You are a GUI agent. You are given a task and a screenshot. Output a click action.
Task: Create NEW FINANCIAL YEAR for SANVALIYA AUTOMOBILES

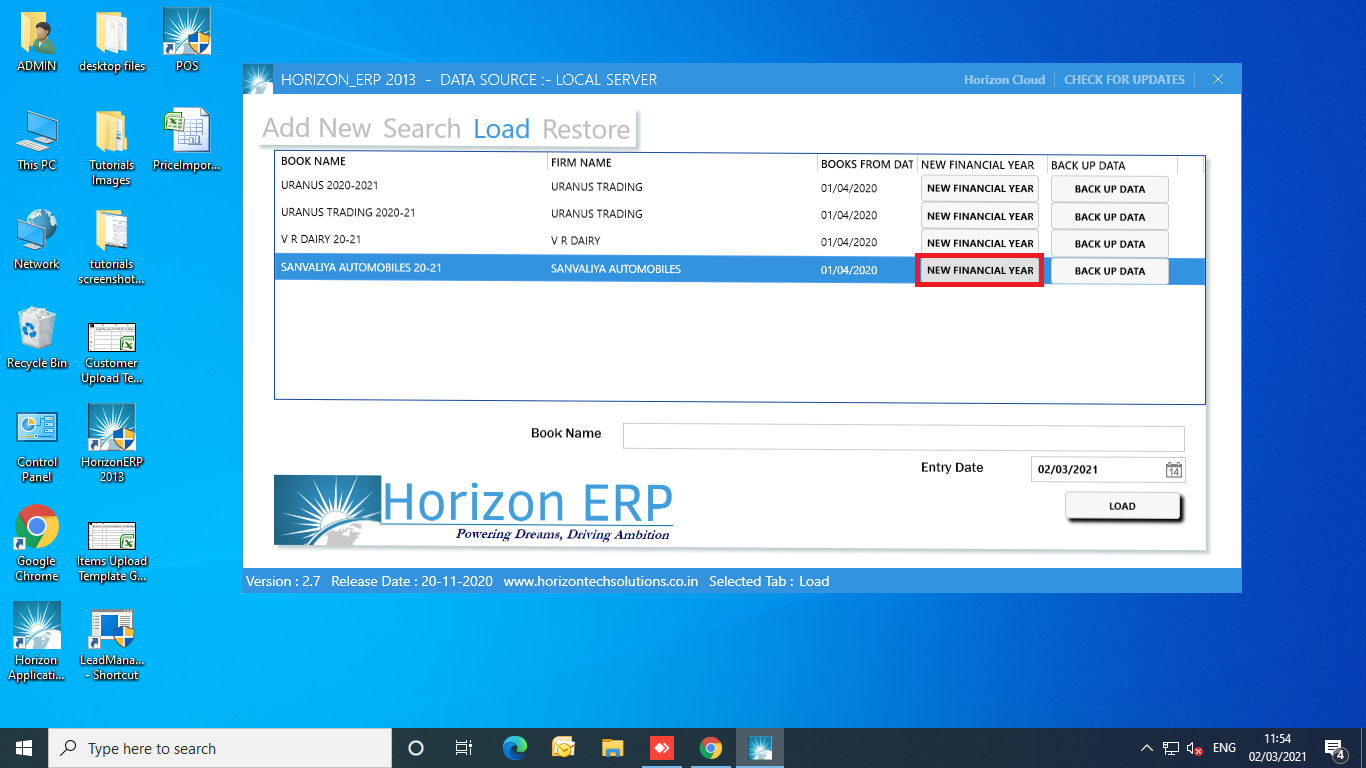979,270
